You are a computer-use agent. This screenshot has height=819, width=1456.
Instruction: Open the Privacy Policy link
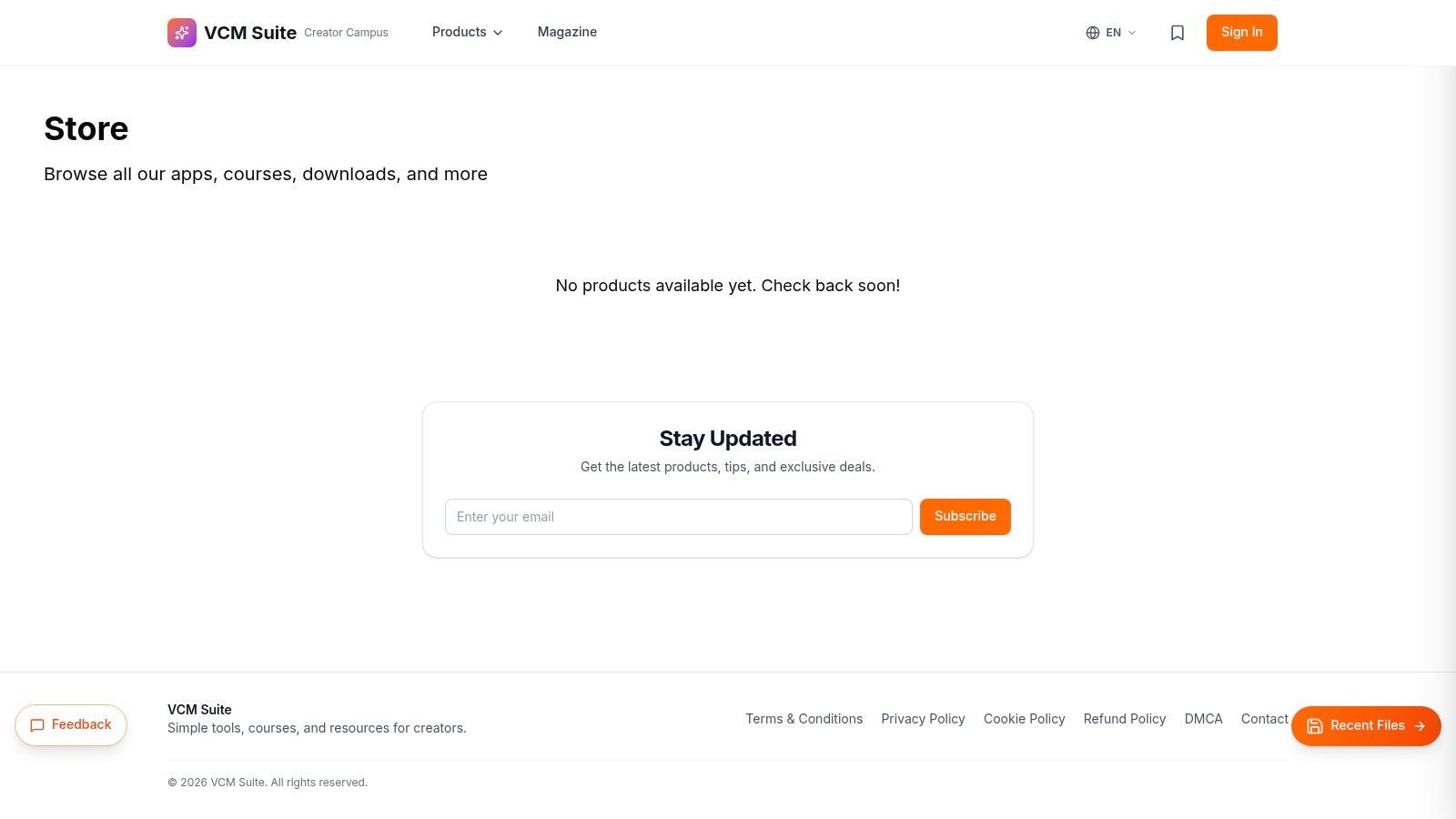tap(923, 719)
